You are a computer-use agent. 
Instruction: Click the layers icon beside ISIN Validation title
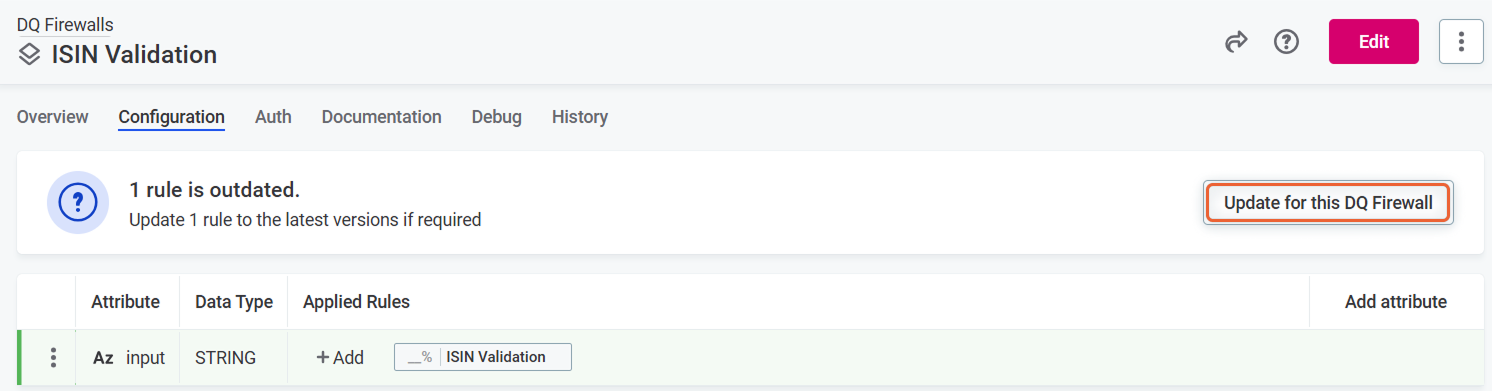click(30, 55)
